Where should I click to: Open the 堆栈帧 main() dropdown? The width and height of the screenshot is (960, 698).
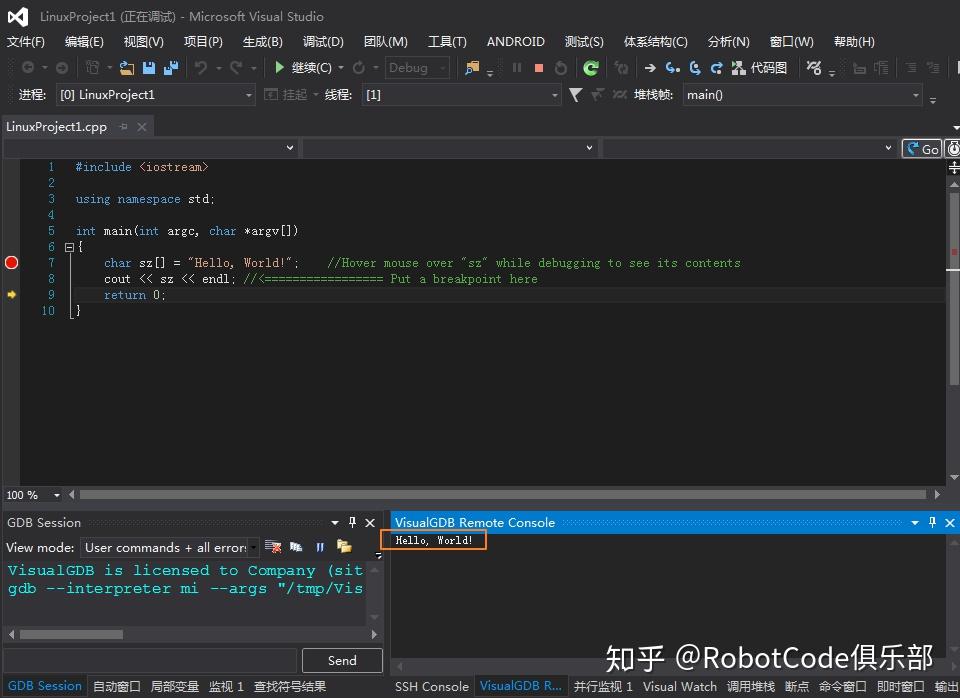(800, 94)
